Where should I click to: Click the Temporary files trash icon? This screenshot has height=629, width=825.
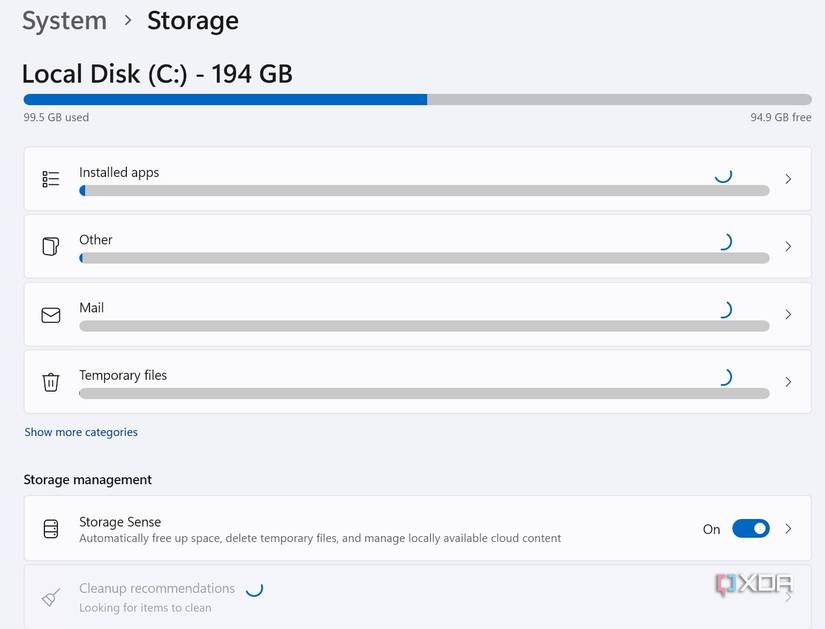[x=51, y=381]
